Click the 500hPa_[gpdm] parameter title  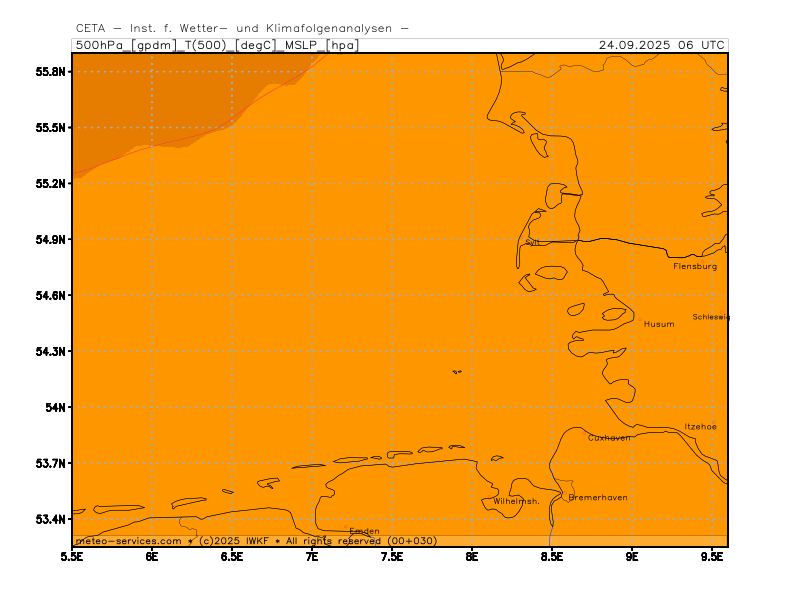point(126,45)
